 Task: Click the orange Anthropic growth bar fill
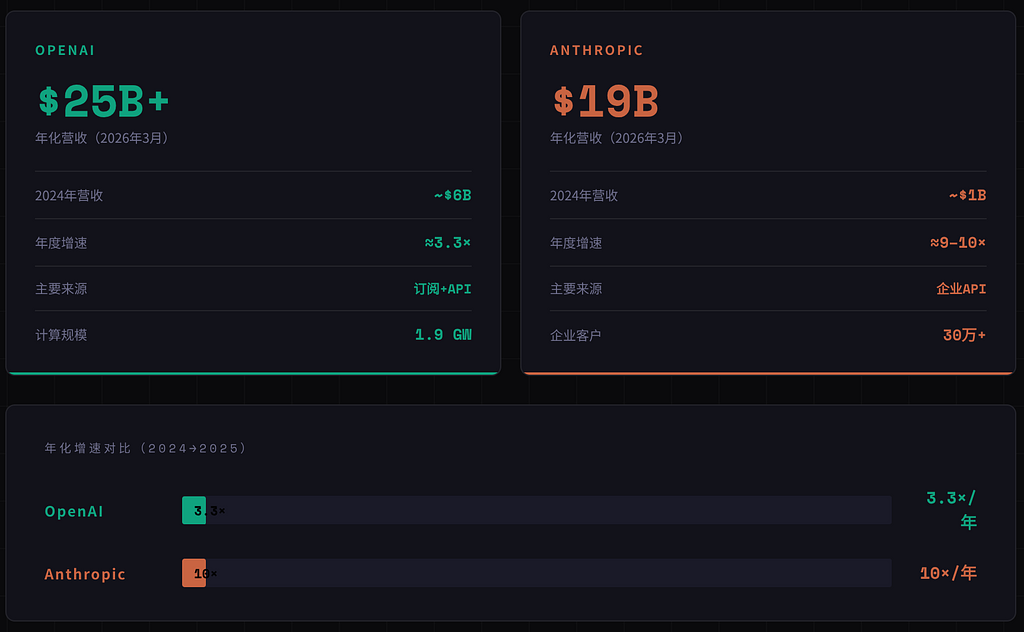[x=193, y=573]
